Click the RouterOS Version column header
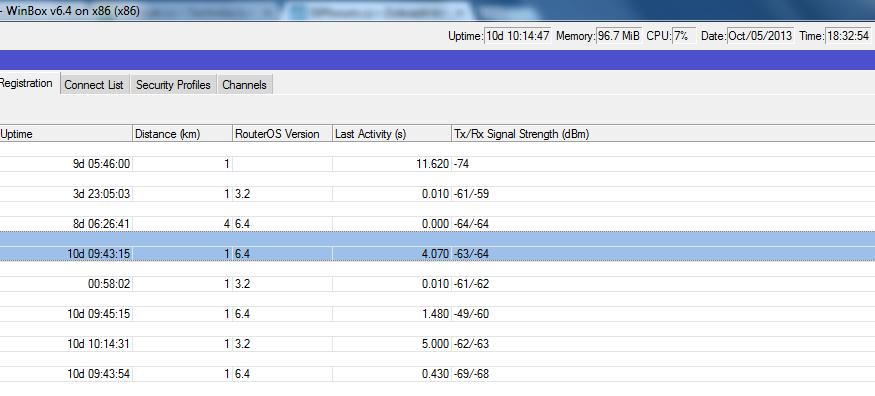 tap(282, 134)
